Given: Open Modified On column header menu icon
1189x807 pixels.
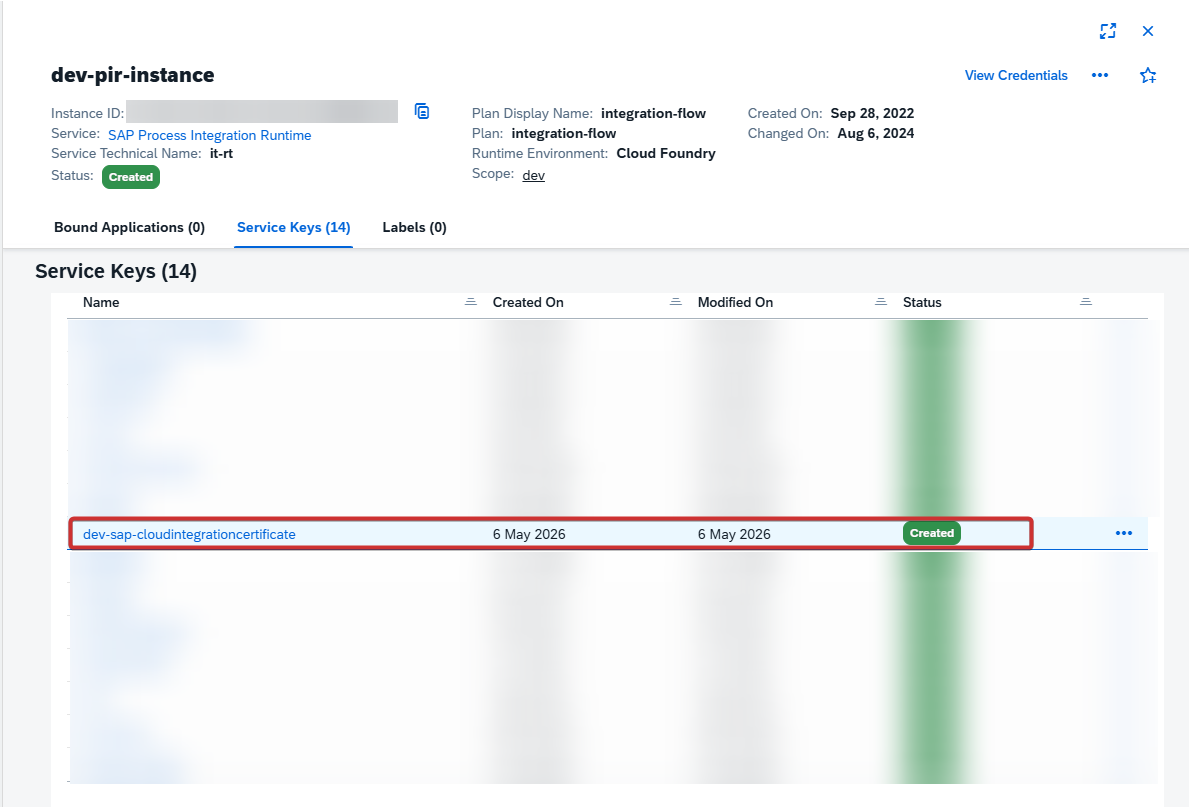Looking at the screenshot, I should pos(880,302).
